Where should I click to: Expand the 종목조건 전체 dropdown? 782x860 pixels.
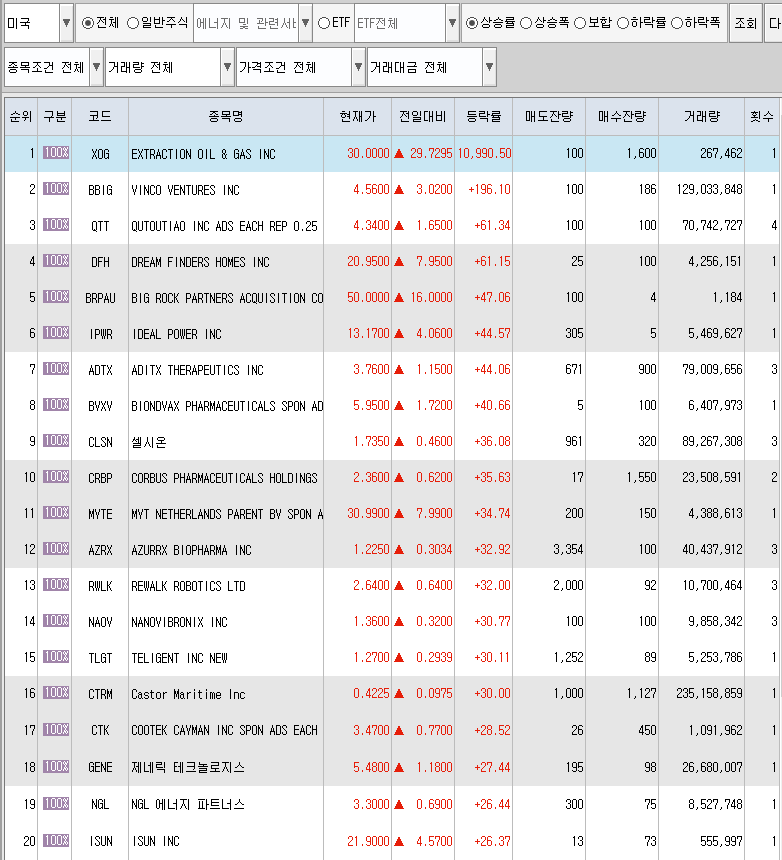click(x=97, y=67)
